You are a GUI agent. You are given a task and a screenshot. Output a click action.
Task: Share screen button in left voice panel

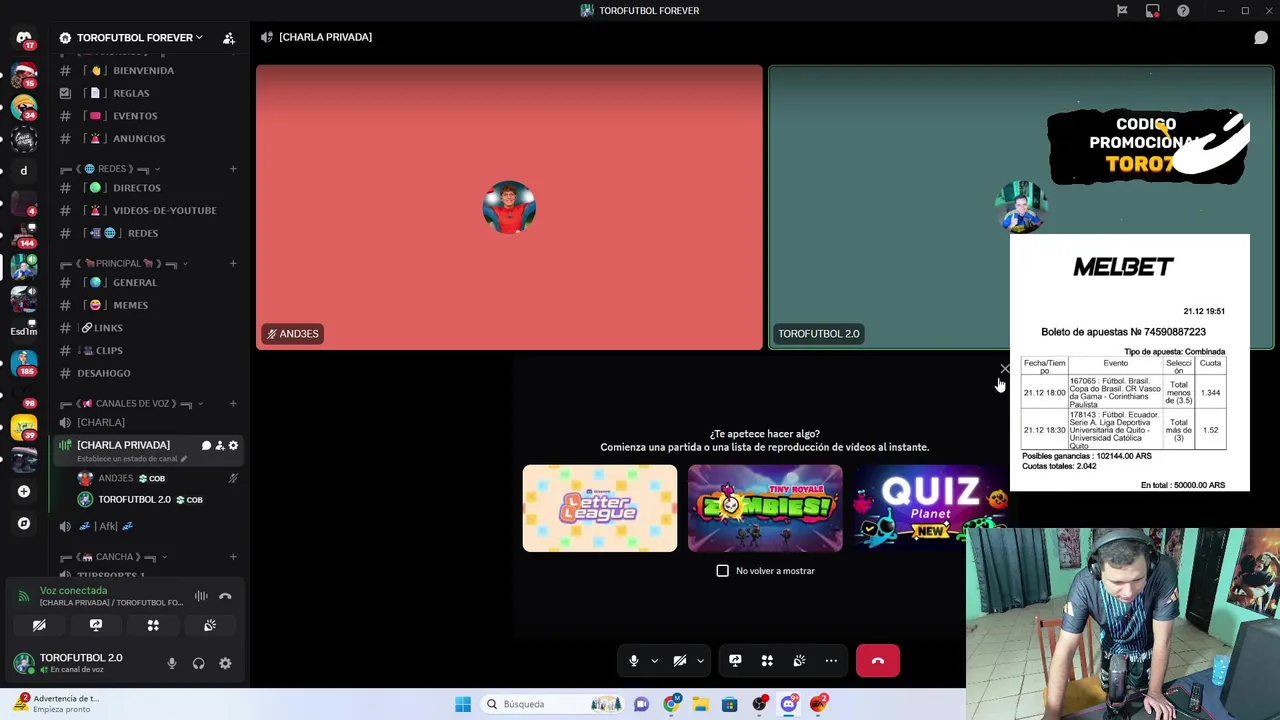click(96, 625)
